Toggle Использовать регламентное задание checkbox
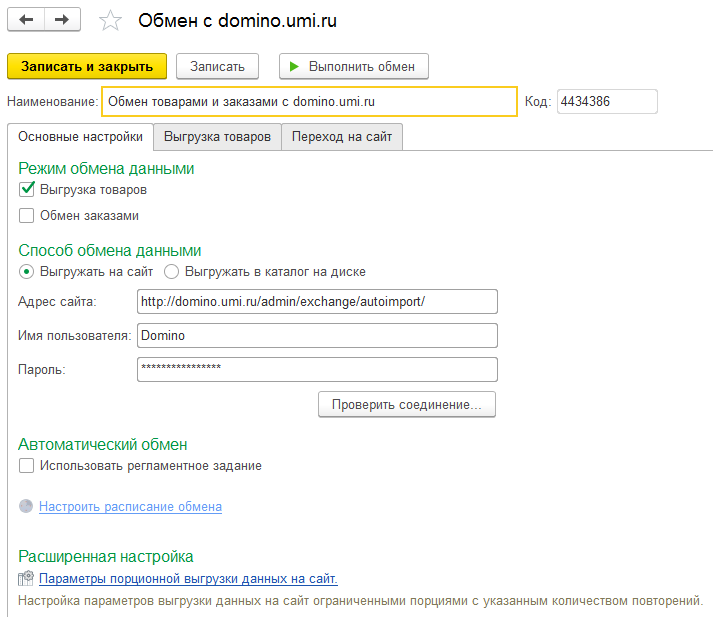This screenshot has width=713, height=617. [27, 465]
